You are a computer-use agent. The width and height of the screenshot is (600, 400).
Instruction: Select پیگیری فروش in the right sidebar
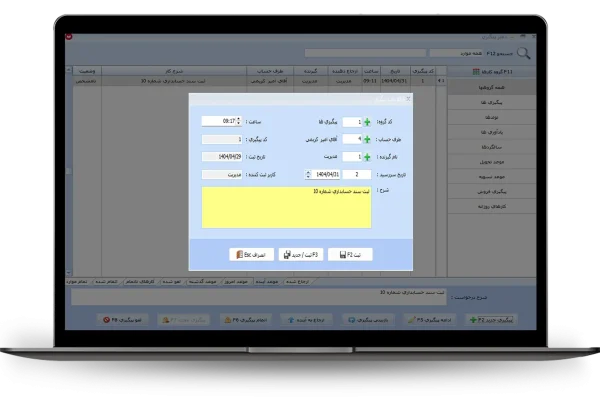pos(492,191)
